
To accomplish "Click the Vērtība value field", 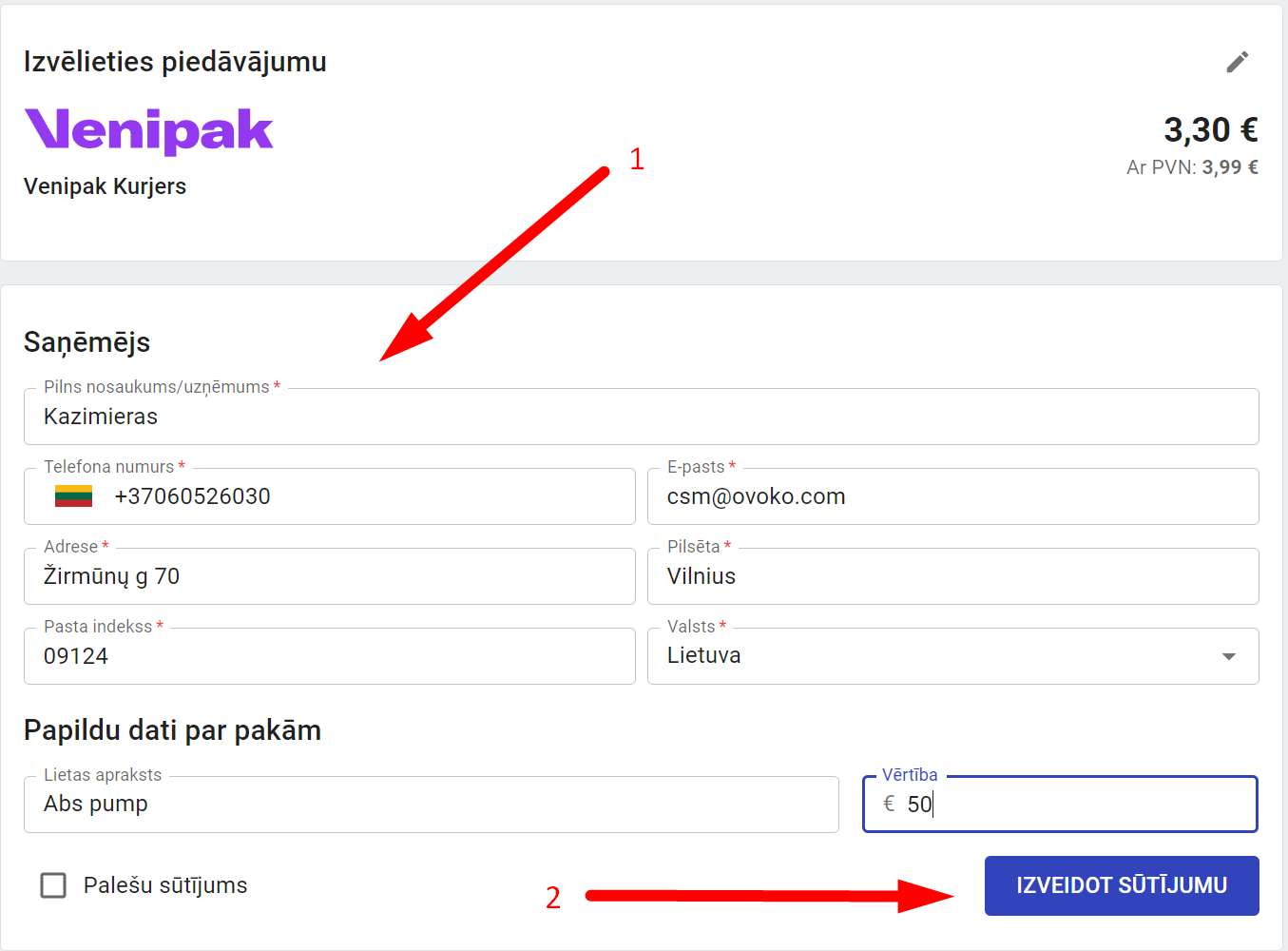I will click(1060, 805).
